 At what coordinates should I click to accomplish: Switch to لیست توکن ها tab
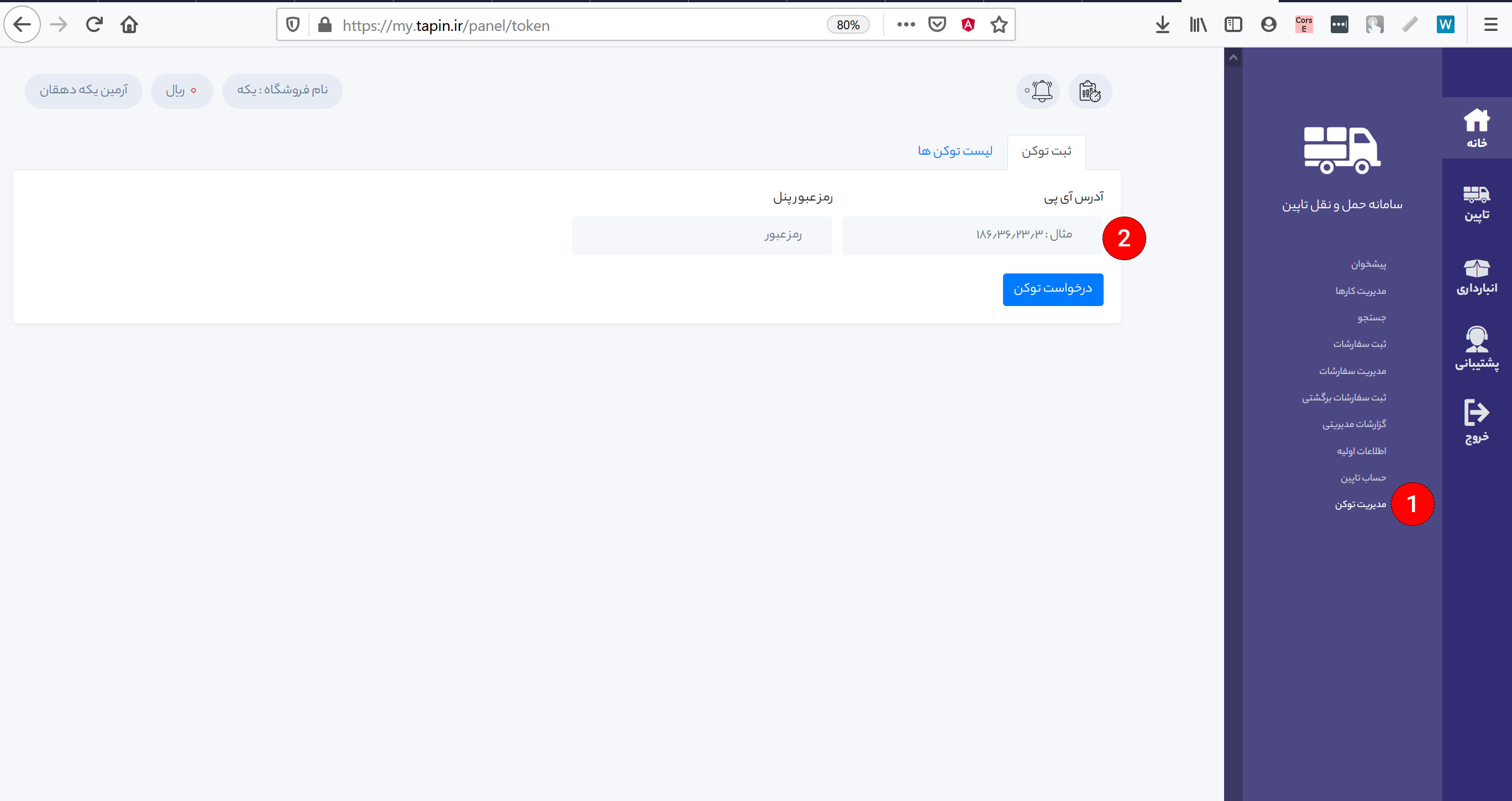pos(955,151)
